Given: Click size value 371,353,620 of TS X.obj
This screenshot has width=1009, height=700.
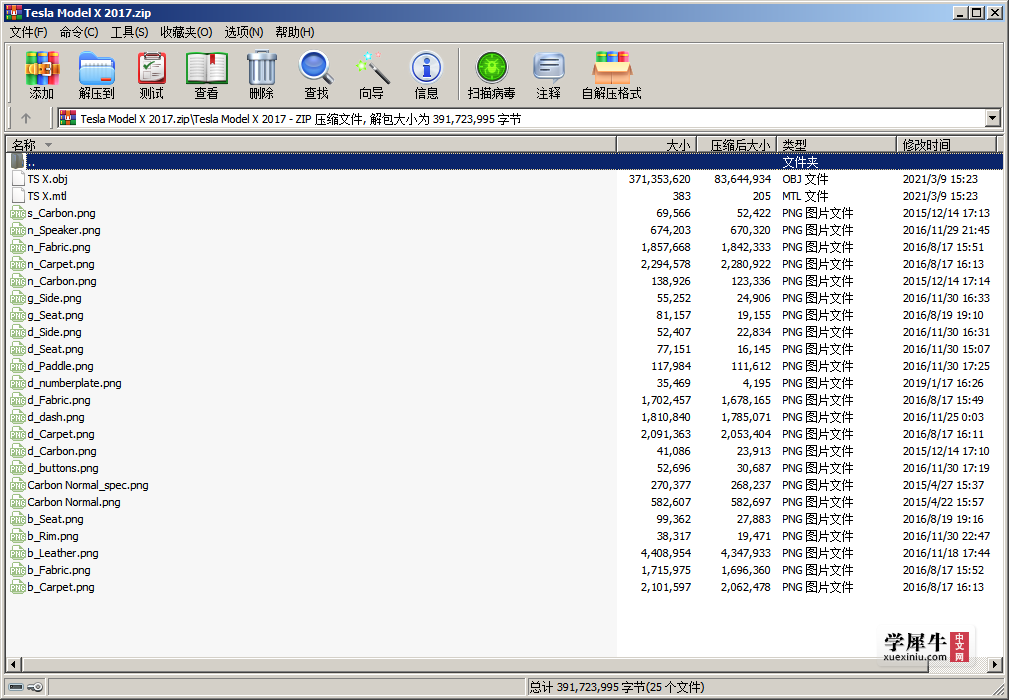Looking at the screenshot, I should [x=660, y=179].
